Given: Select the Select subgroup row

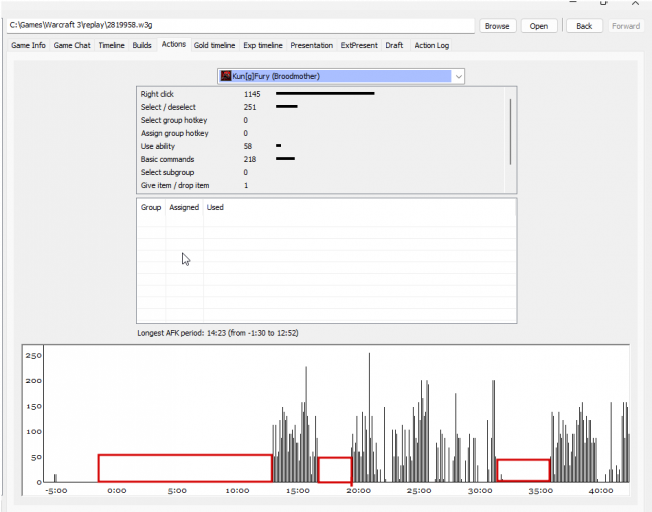Looking at the screenshot, I should tap(320, 172).
